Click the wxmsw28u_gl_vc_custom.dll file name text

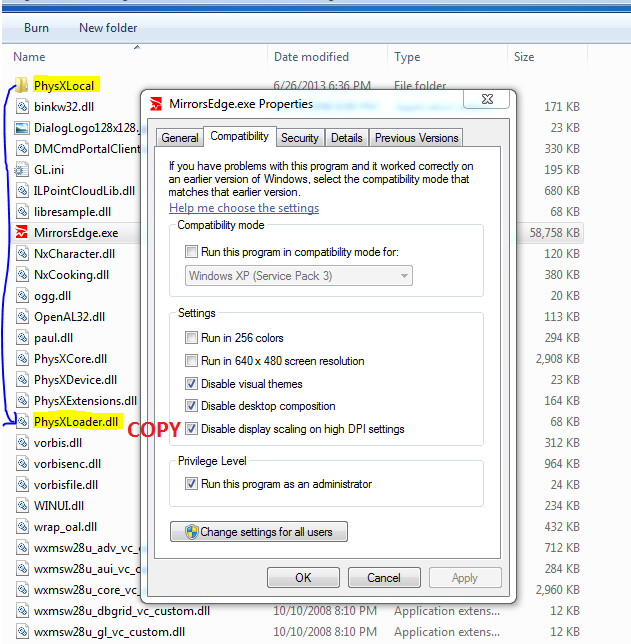(109, 632)
